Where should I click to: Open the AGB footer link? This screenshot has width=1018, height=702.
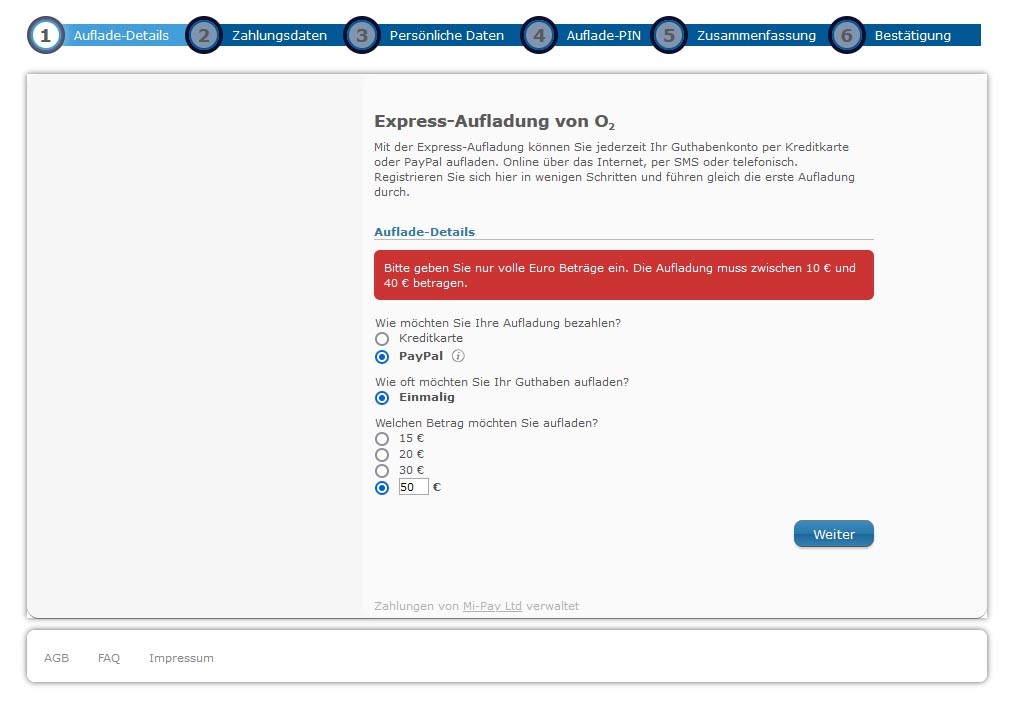(56, 658)
